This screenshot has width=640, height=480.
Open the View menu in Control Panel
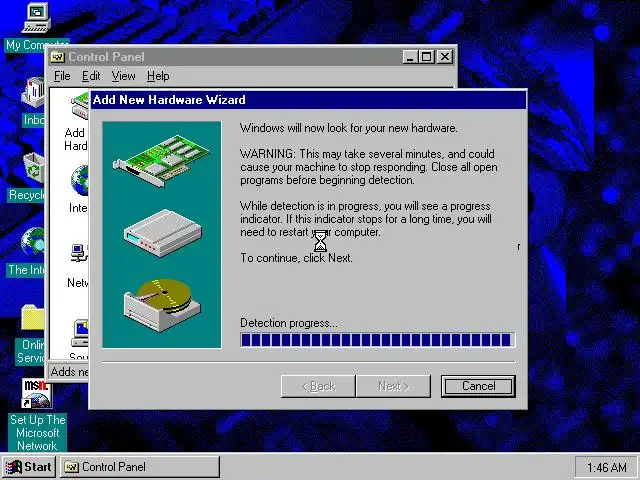(123, 76)
